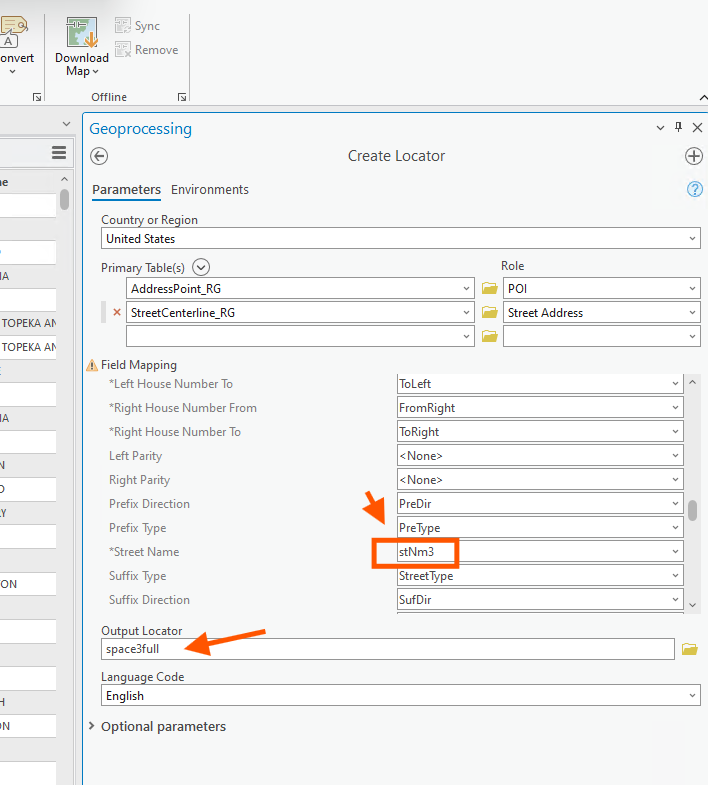Click the Field Mapping warning icon
This screenshot has width=708, height=785.
92,365
